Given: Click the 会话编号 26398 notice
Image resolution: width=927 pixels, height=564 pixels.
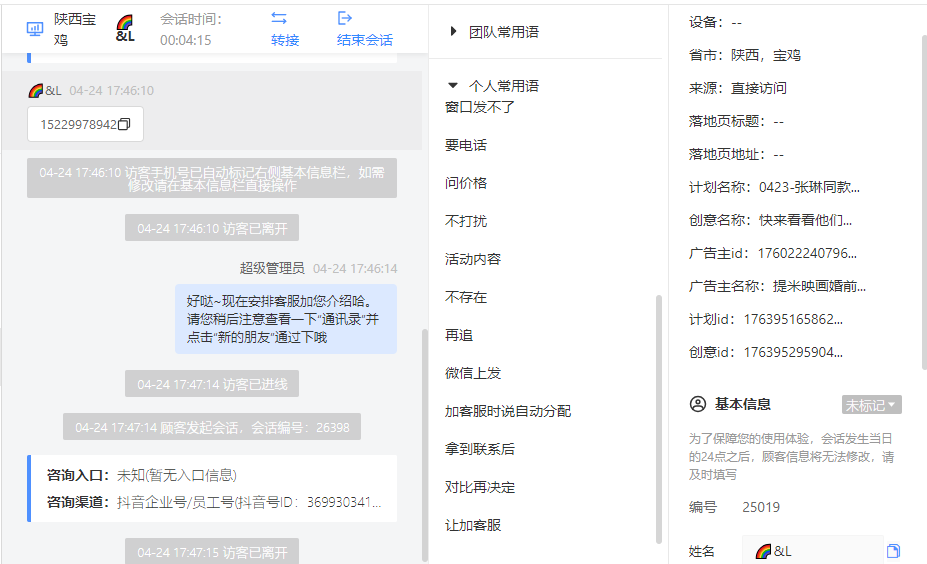Looking at the screenshot, I should pyautogui.click(x=212, y=427).
